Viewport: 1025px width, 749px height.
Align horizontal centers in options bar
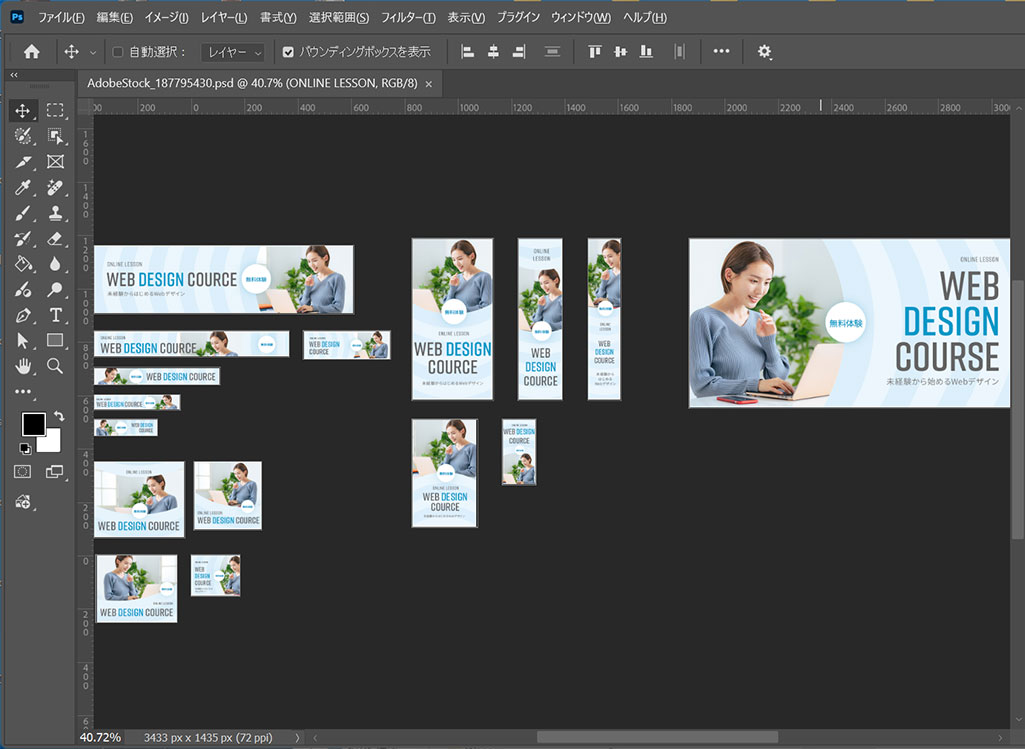(493, 52)
